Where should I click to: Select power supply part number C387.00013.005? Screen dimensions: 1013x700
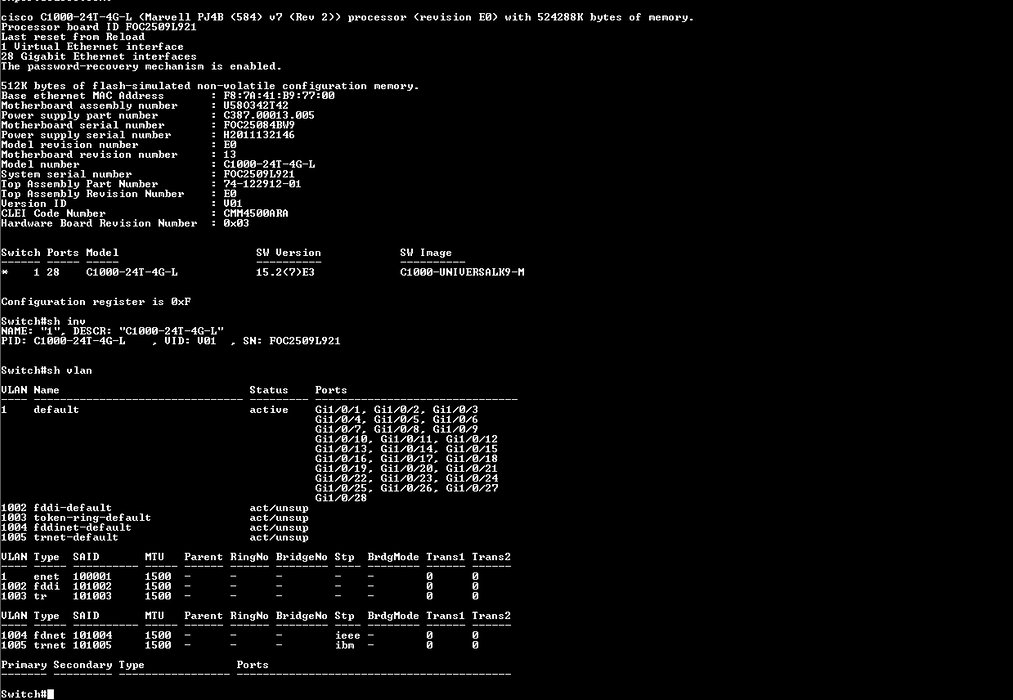click(x=269, y=115)
